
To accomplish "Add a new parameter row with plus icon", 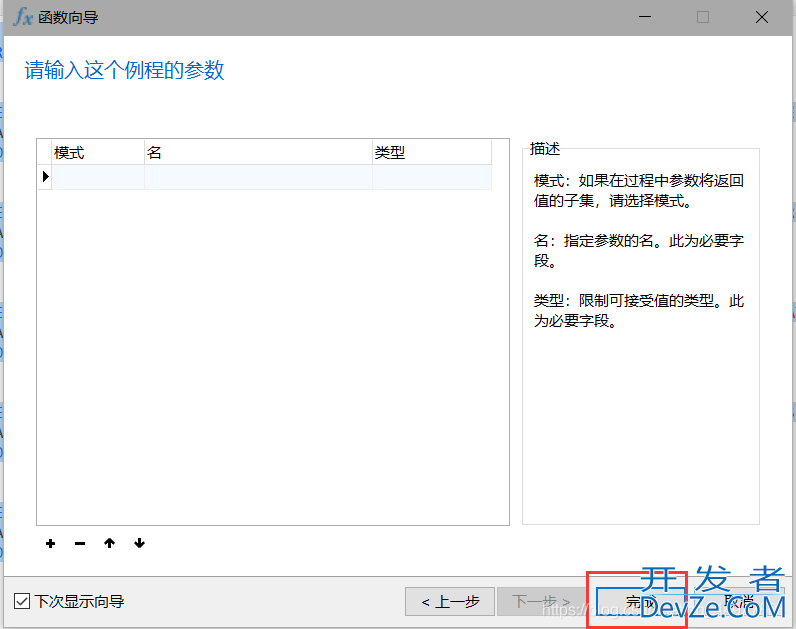I will click(x=50, y=544).
